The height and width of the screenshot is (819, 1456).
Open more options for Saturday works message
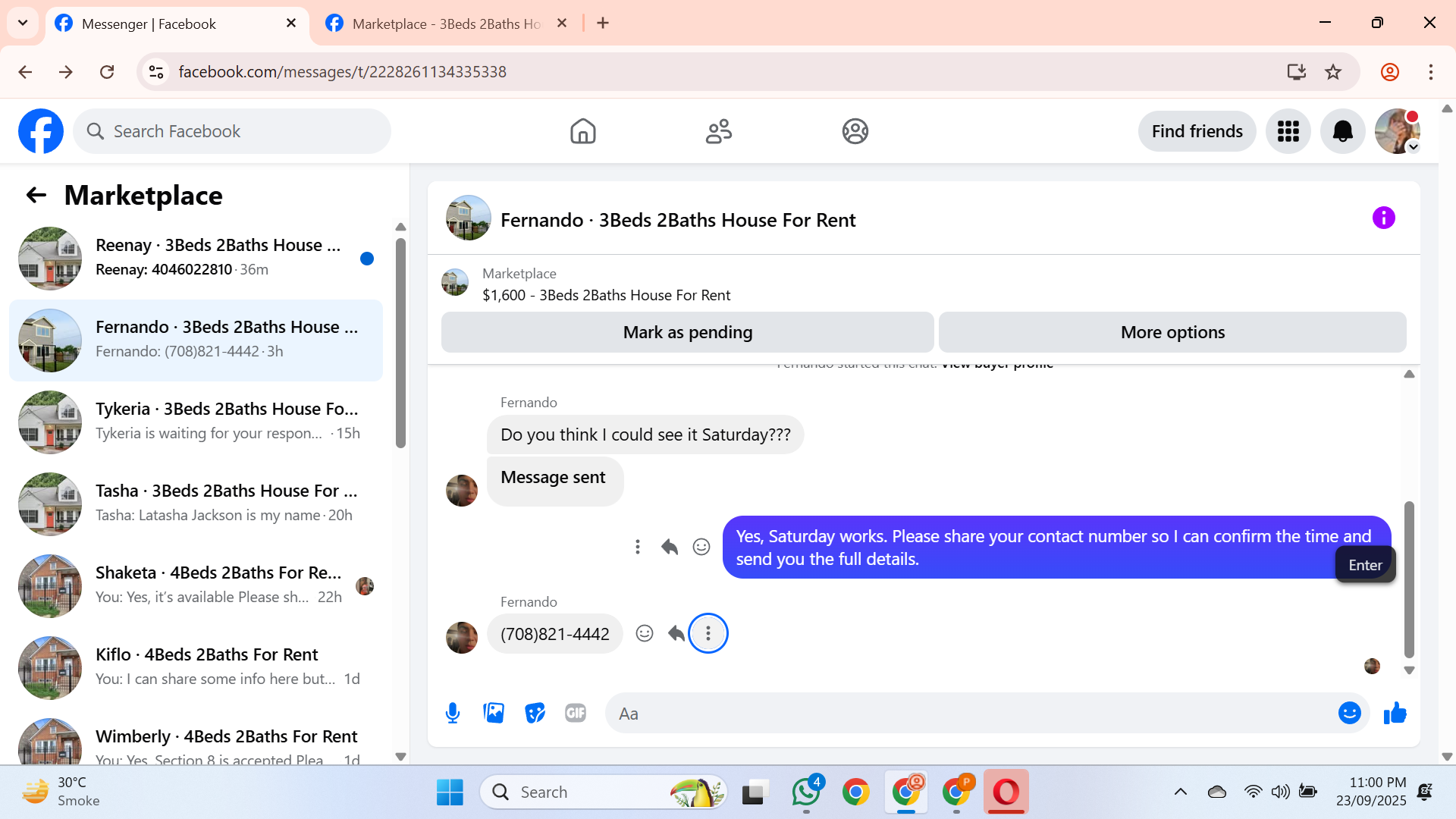(x=638, y=547)
